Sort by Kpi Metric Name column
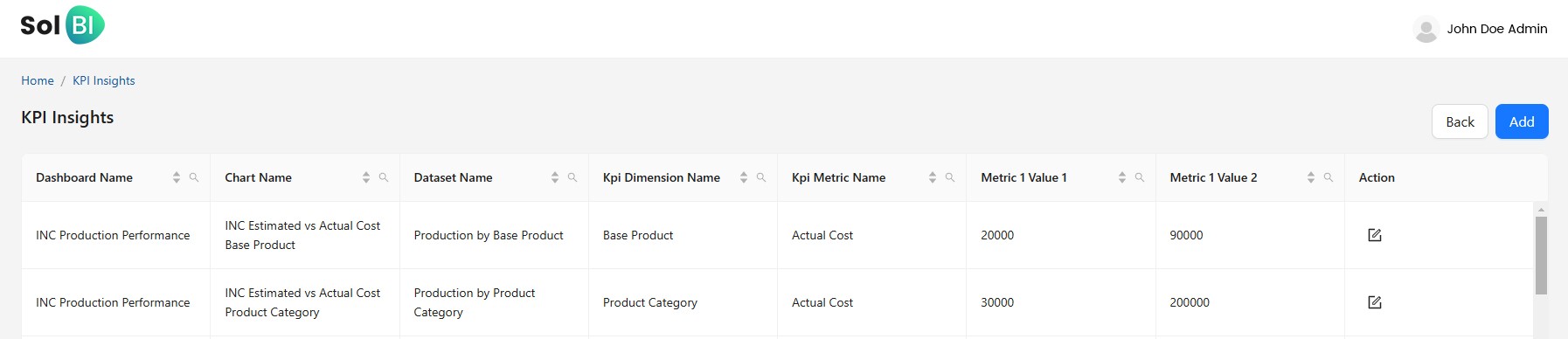 point(933,177)
